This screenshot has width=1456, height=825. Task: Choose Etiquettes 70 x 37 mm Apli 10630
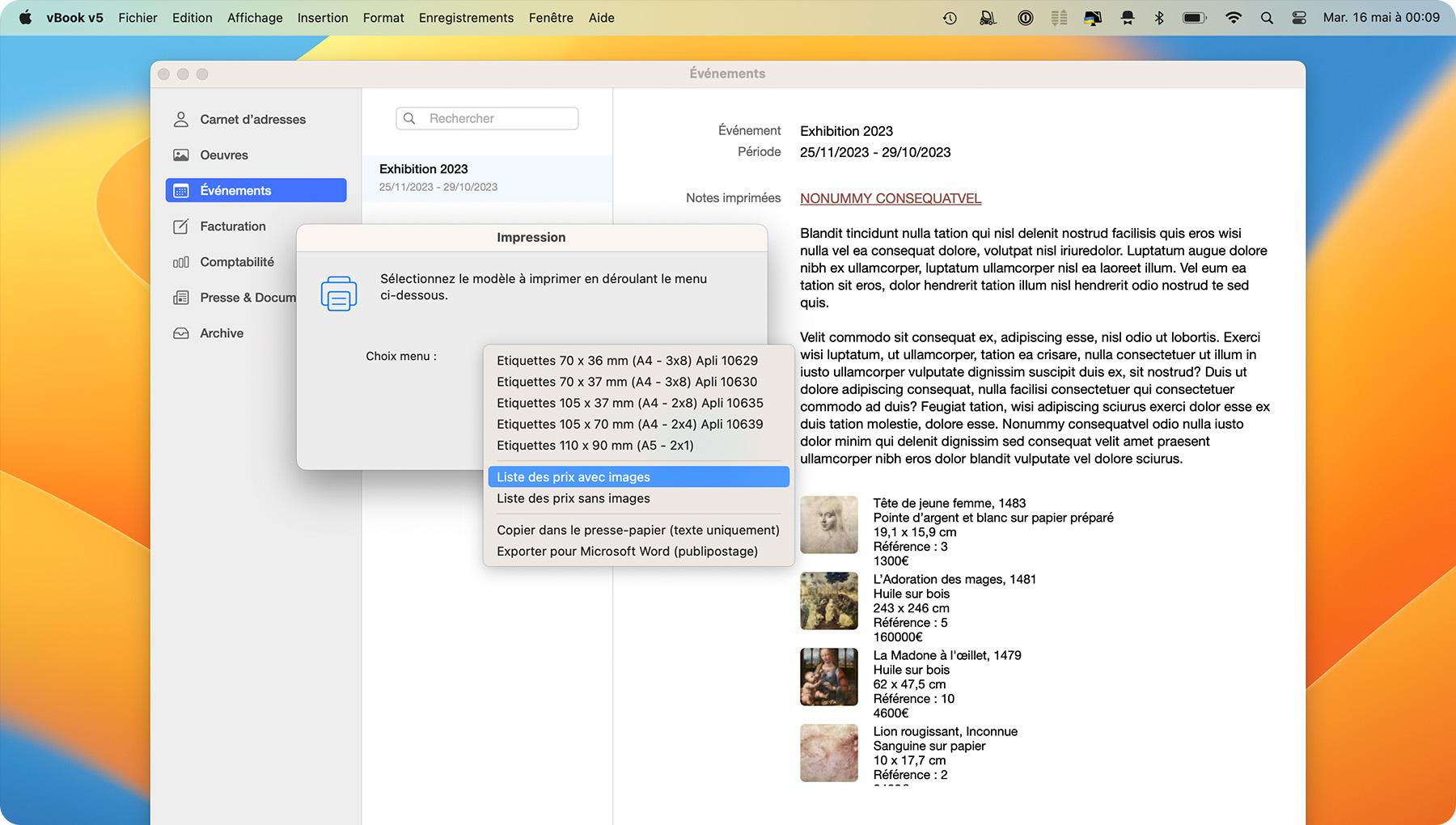pyautogui.click(x=638, y=382)
